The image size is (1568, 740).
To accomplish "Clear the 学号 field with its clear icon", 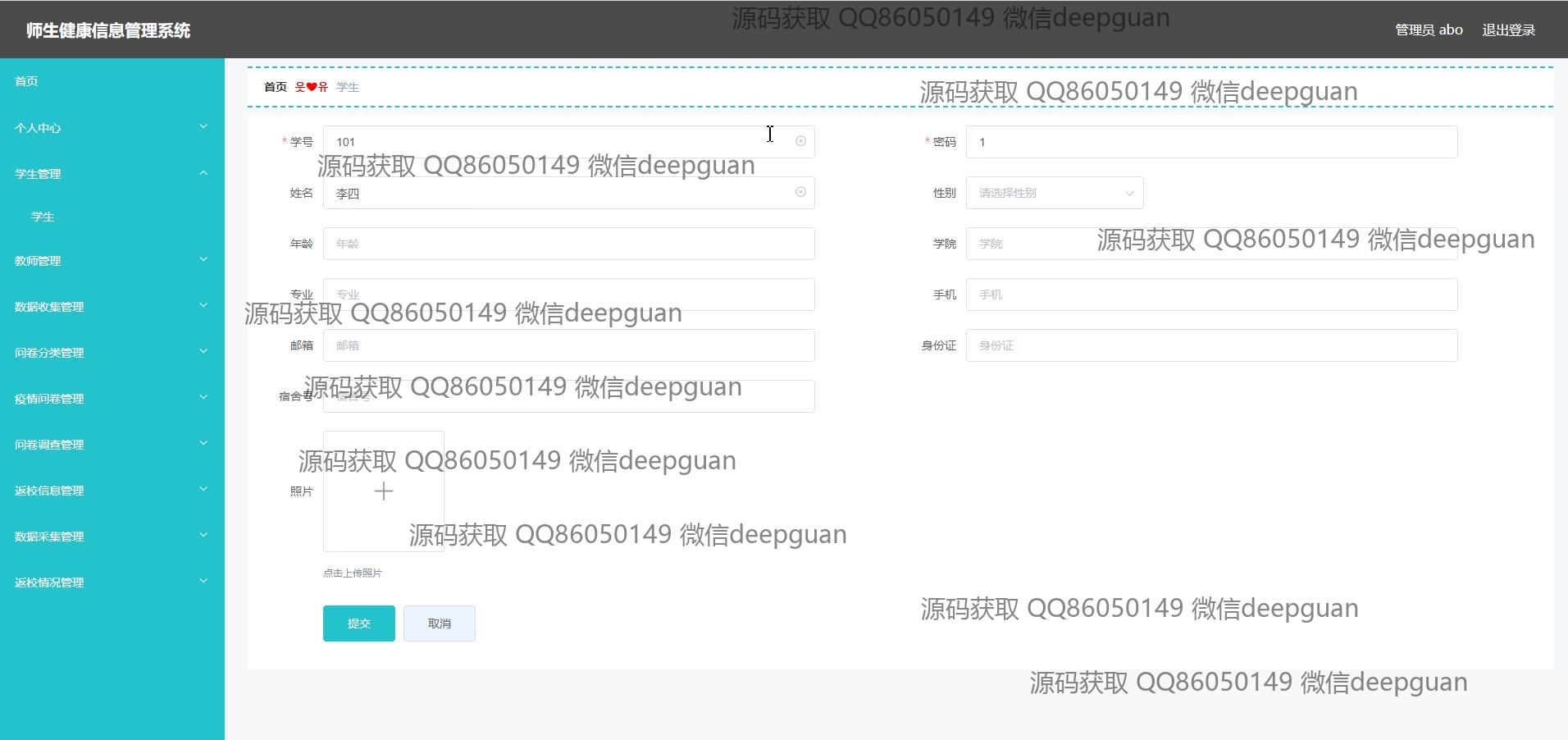I will point(800,141).
